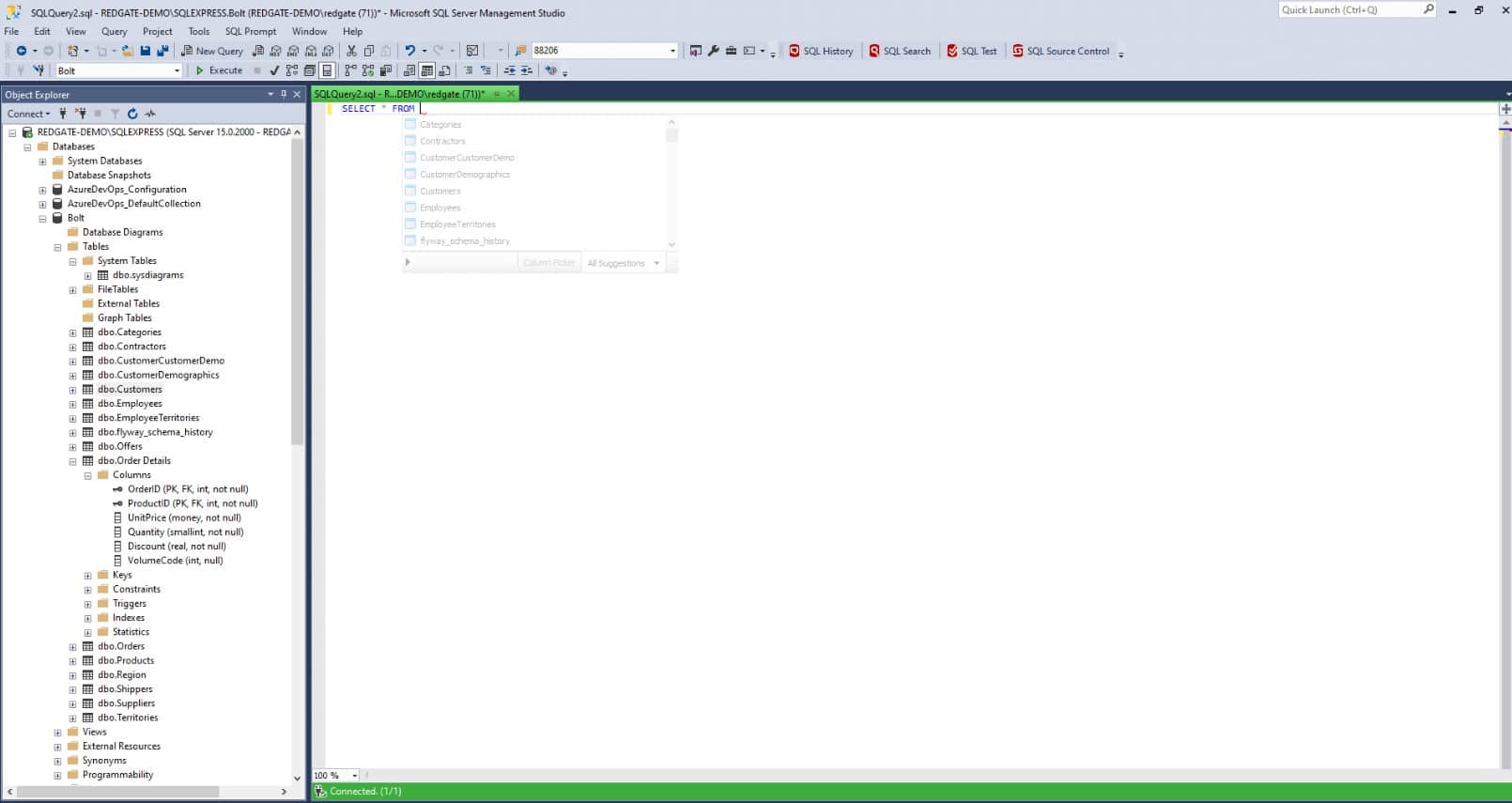
Task: Click Object Explorer disconnect icon
Action: click(x=81, y=114)
